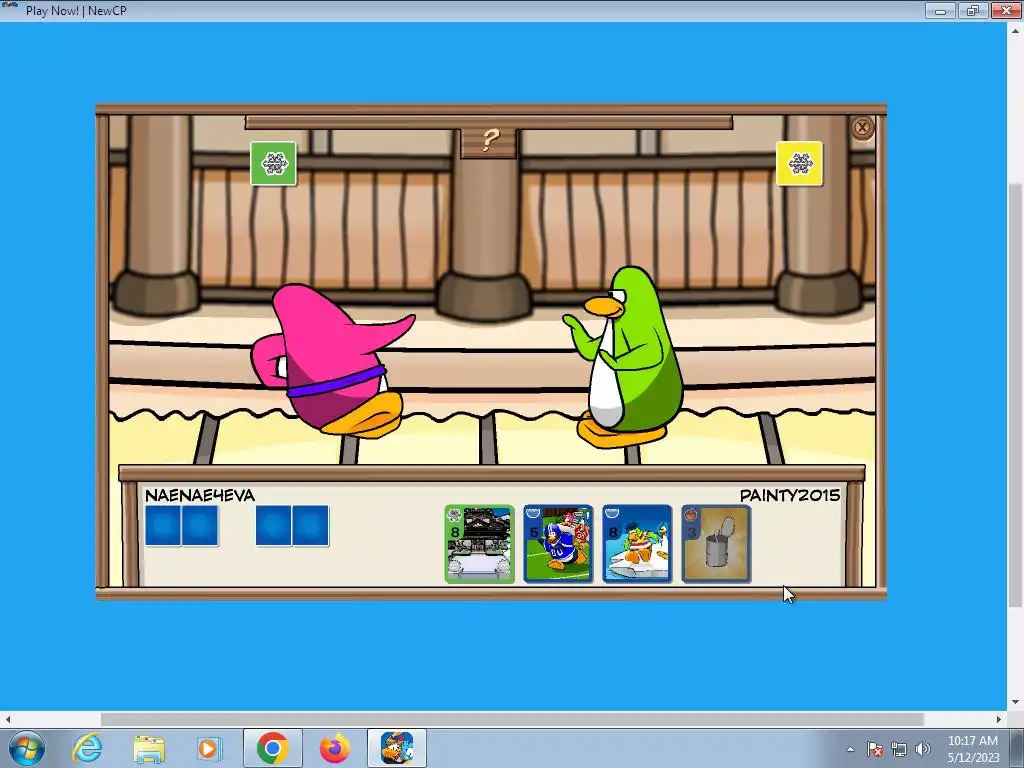1024x768 pixels.
Task: Open Action Center flag icon
Action: click(x=874, y=749)
